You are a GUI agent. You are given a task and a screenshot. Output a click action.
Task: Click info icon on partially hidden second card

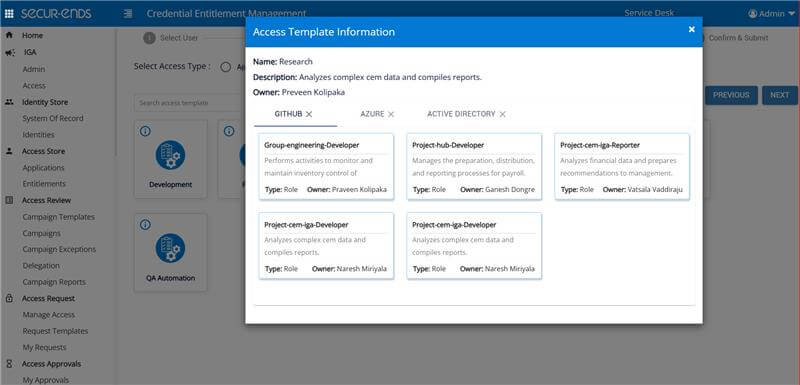(x=229, y=131)
